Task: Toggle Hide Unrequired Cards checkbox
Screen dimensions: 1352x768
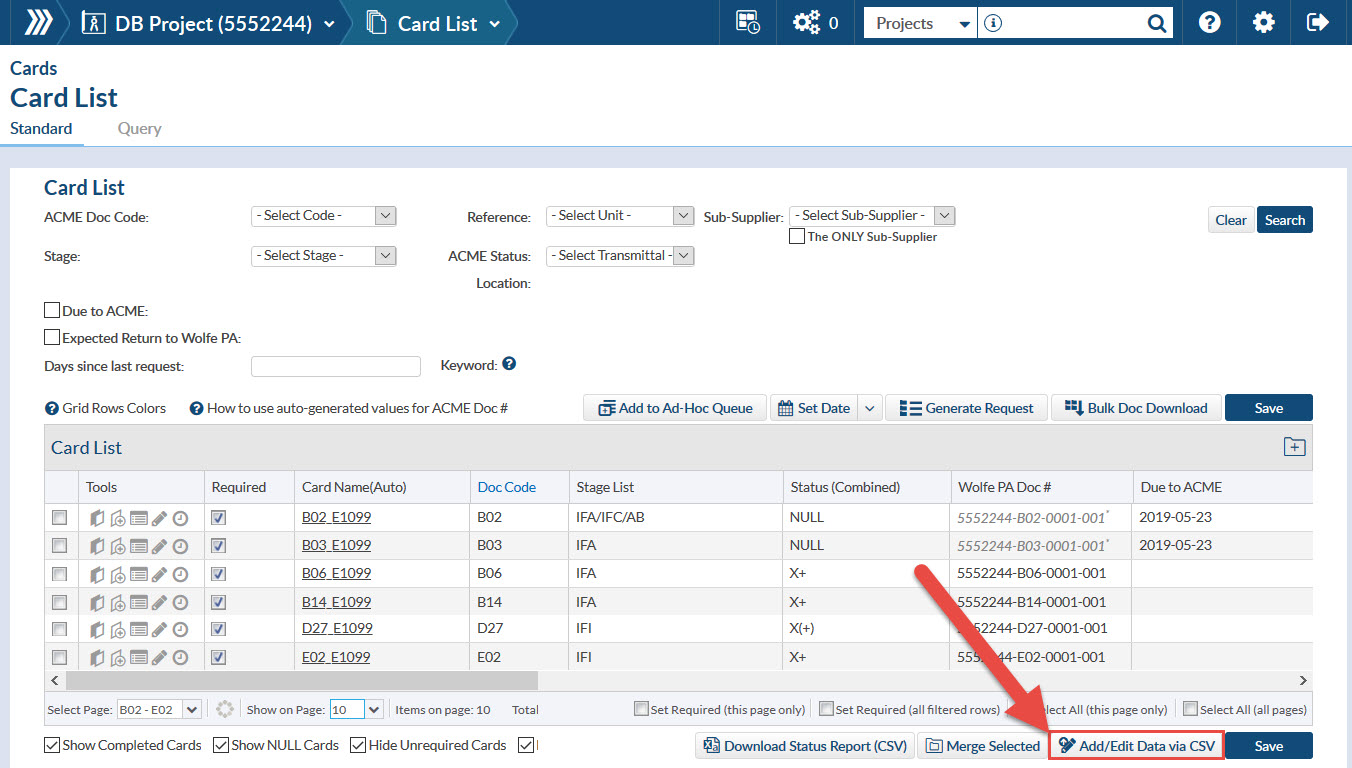Action: pyautogui.click(x=357, y=745)
